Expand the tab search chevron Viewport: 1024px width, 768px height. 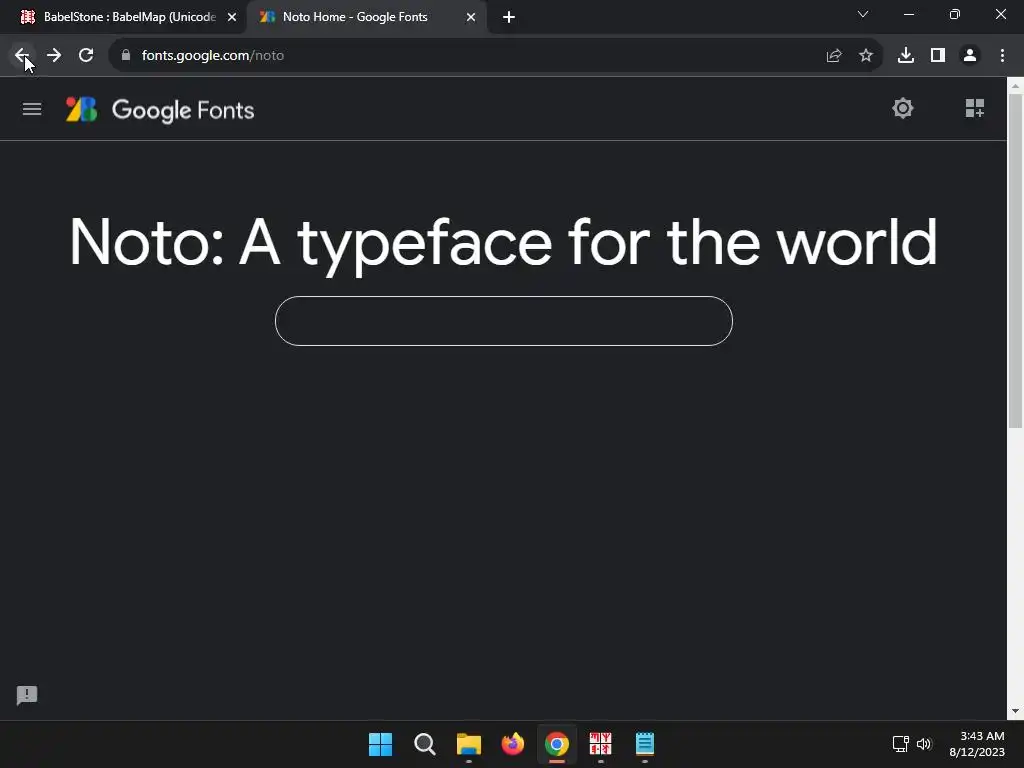(863, 14)
